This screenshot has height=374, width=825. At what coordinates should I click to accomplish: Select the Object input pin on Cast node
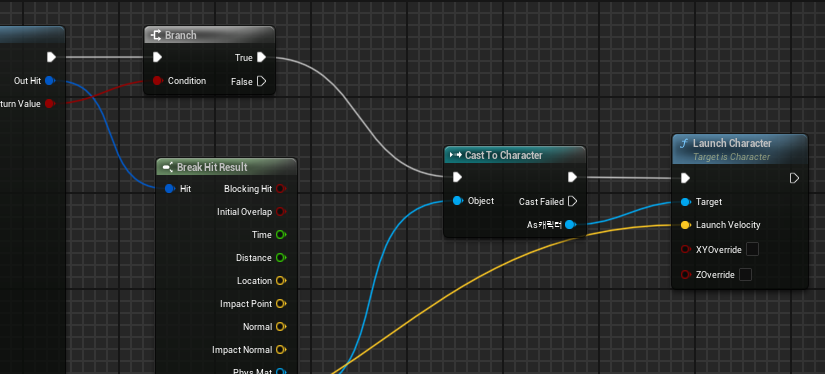pyautogui.click(x=457, y=200)
